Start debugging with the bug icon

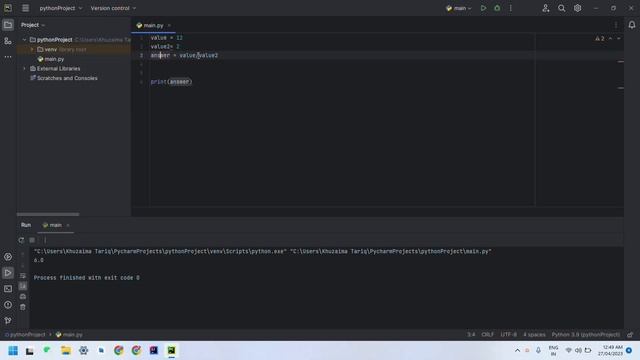click(x=497, y=8)
